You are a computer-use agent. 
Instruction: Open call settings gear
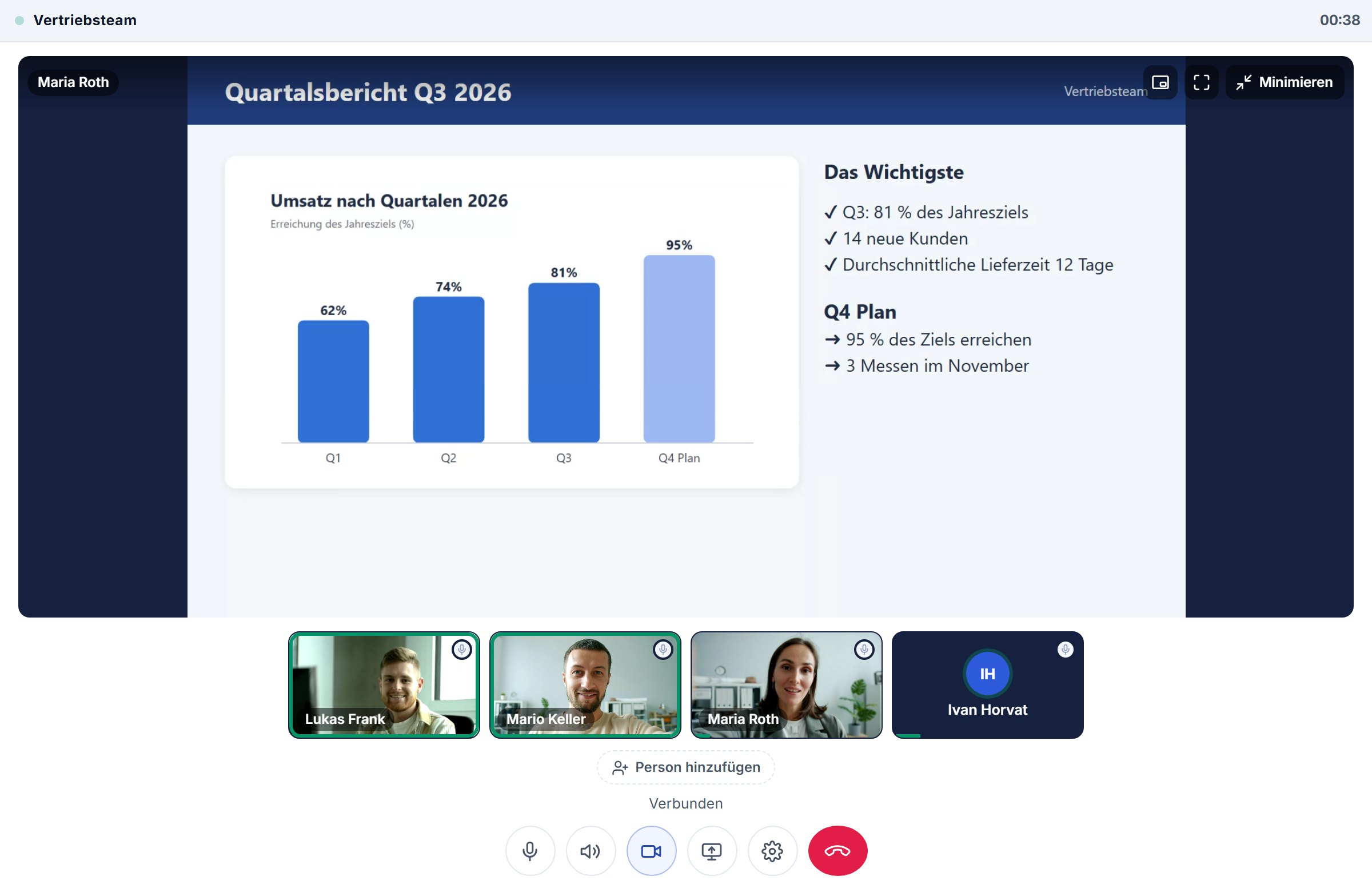click(x=772, y=850)
